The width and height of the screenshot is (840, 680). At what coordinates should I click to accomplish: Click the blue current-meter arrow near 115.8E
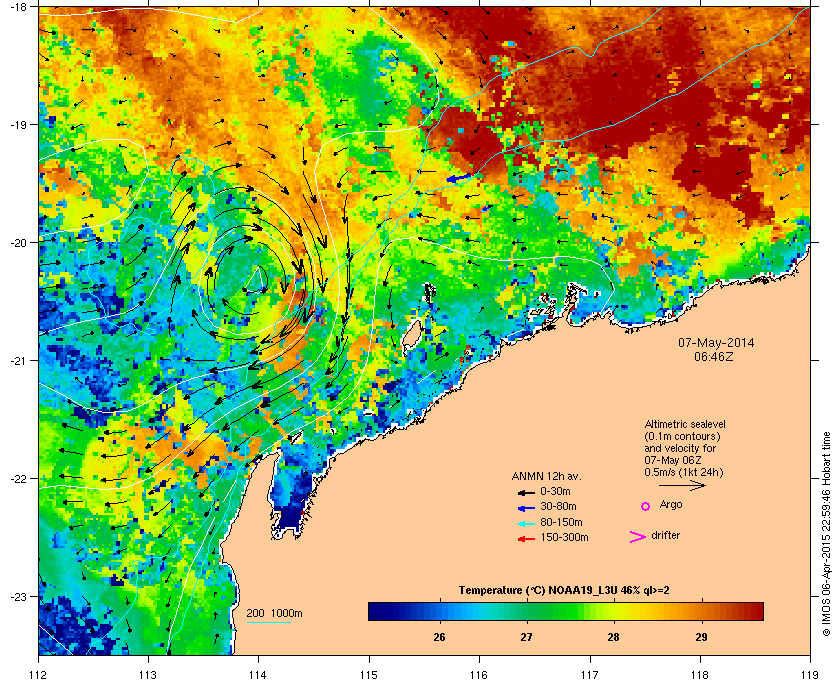(x=459, y=178)
